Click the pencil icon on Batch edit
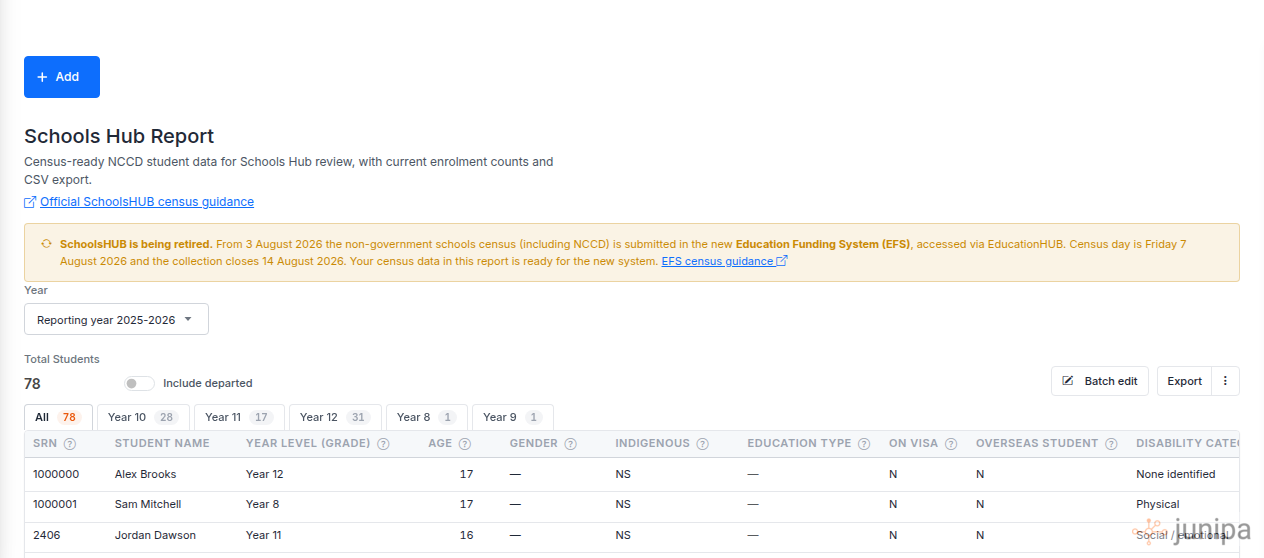The width and height of the screenshot is (1264, 558). (1068, 381)
